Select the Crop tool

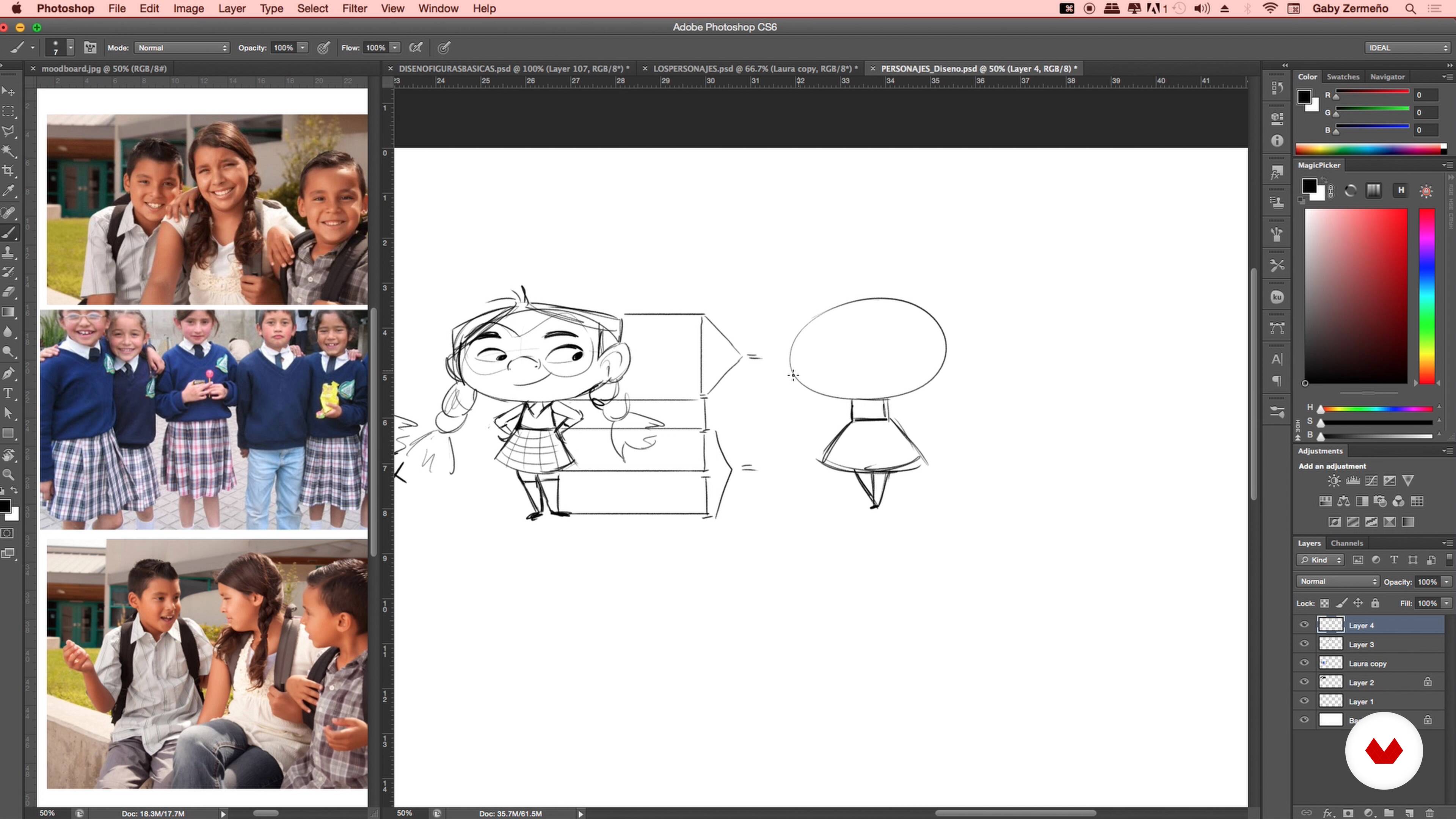click(x=8, y=171)
